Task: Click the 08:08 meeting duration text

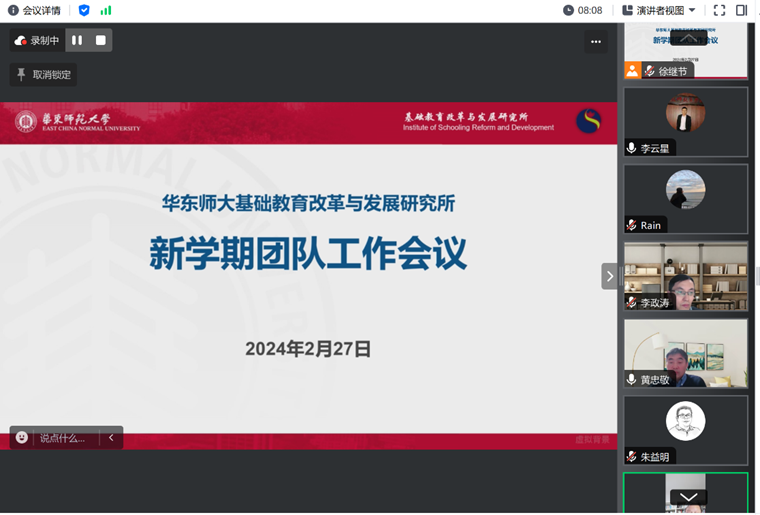Action: click(x=590, y=11)
